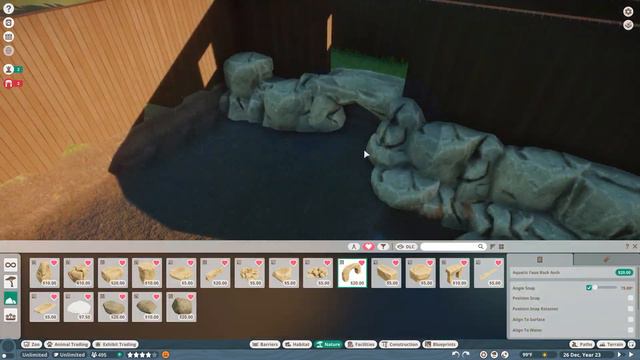
Task: Toggle the pink heart favorites filter
Action: (x=368, y=247)
